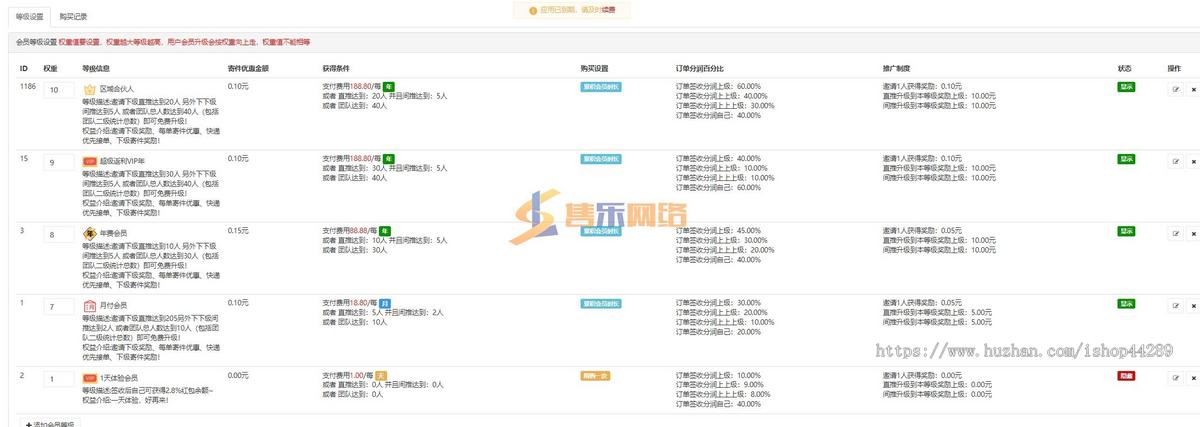The height and width of the screenshot is (427, 1200).
Task: Click weight field with value 10
Action: coord(59,90)
